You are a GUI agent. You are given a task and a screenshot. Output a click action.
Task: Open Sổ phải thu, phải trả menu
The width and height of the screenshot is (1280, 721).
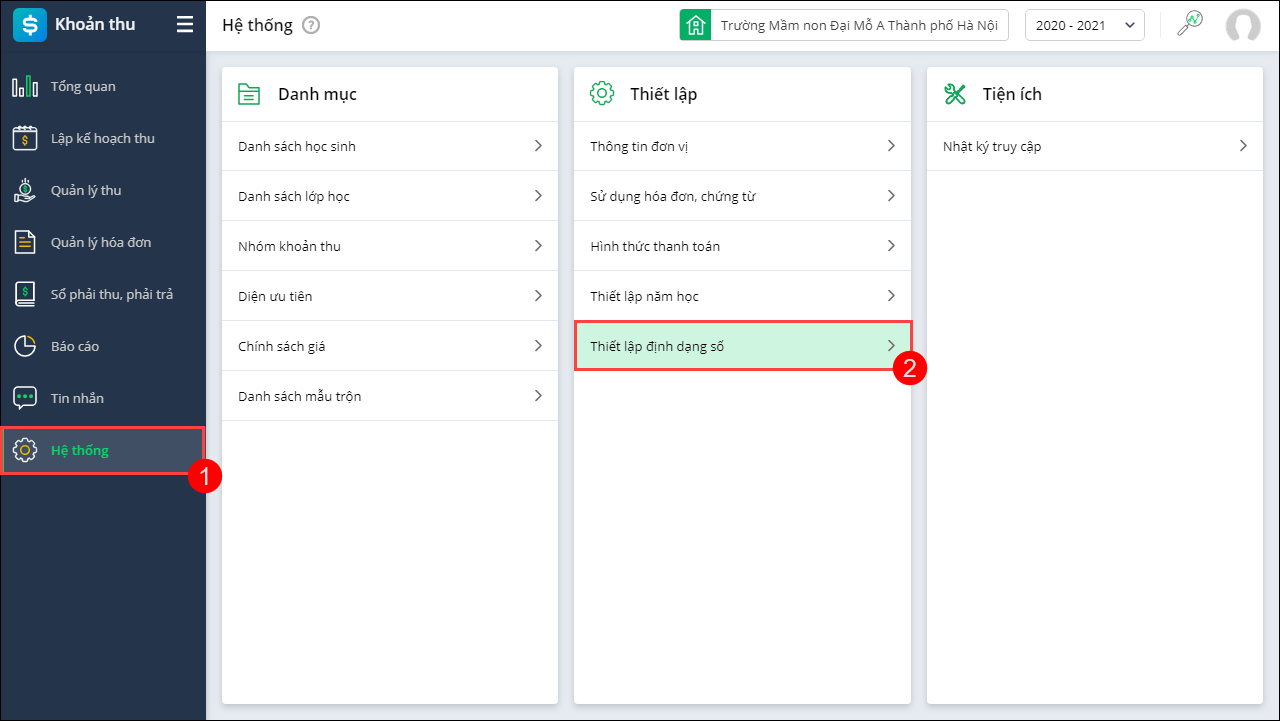point(111,295)
